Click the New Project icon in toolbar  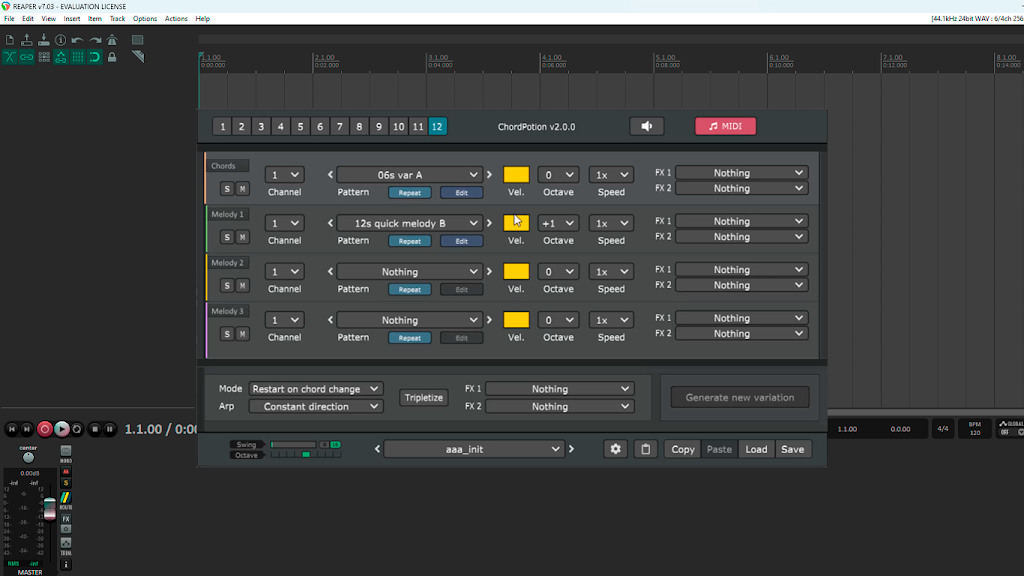[x=10, y=40]
